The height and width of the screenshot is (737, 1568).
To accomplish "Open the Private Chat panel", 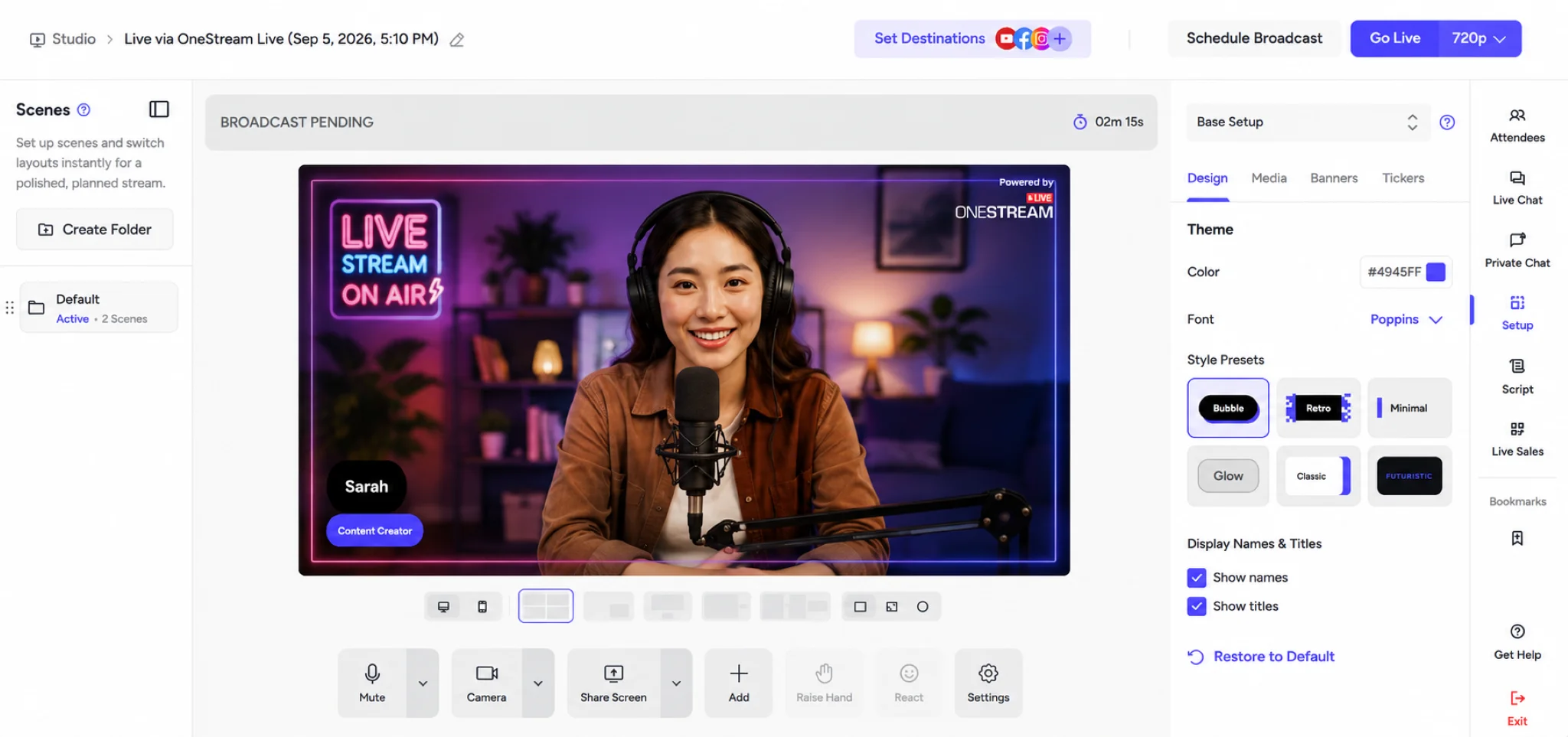I will tap(1517, 251).
